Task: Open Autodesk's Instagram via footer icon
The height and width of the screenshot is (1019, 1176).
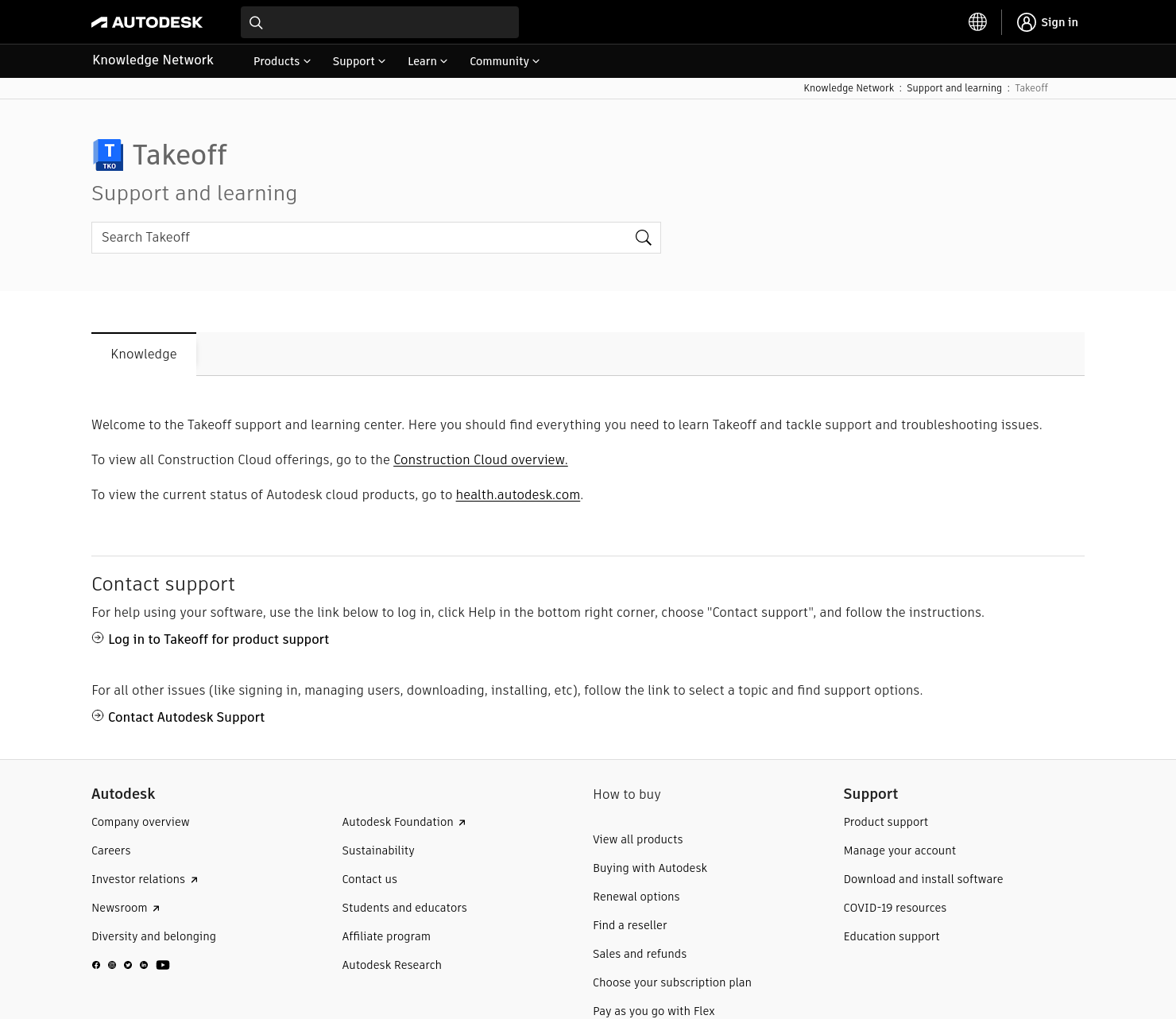Action: coord(112,964)
